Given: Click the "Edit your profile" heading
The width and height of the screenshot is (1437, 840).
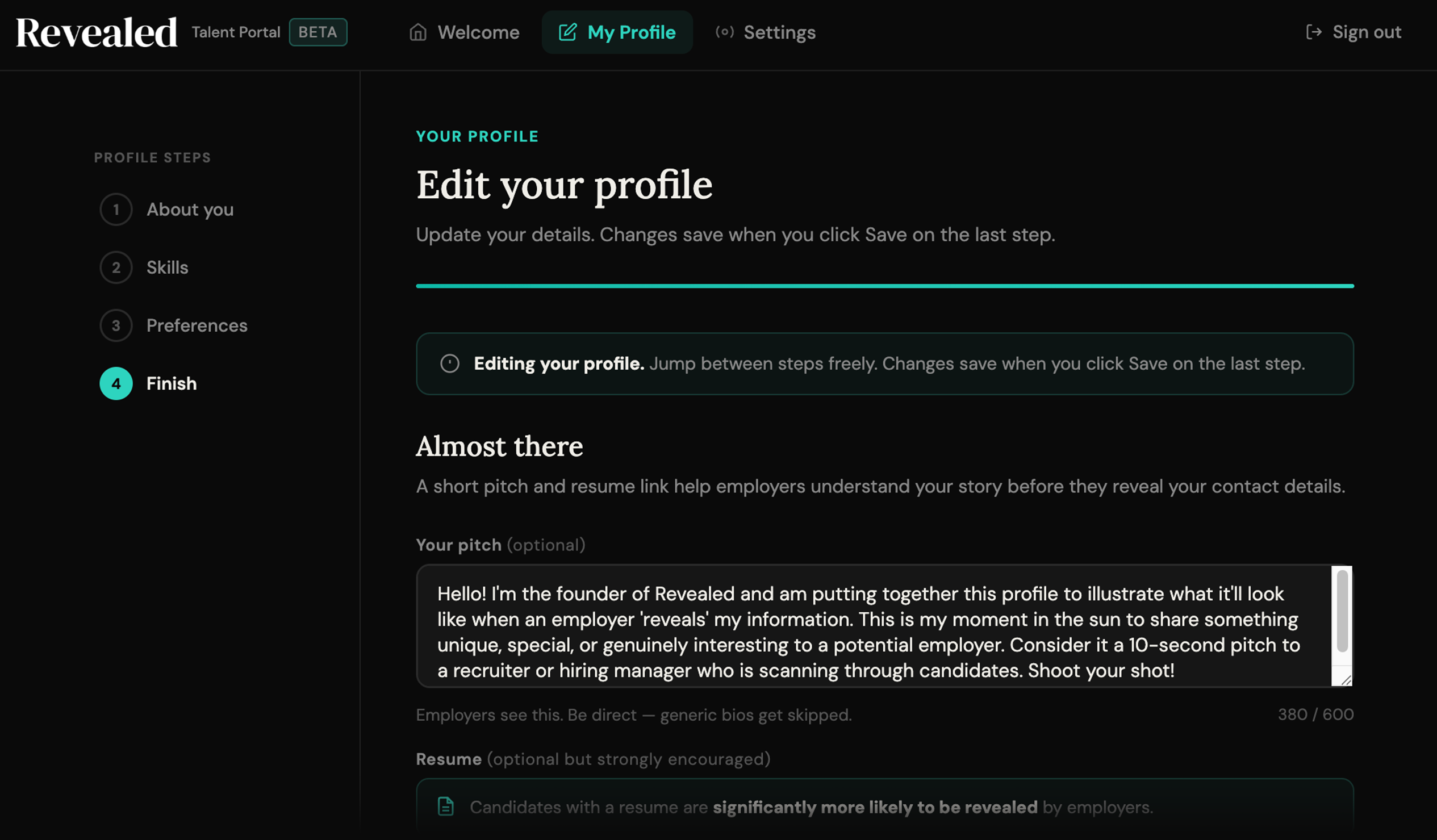Looking at the screenshot, I should click(x=565, y=185).
